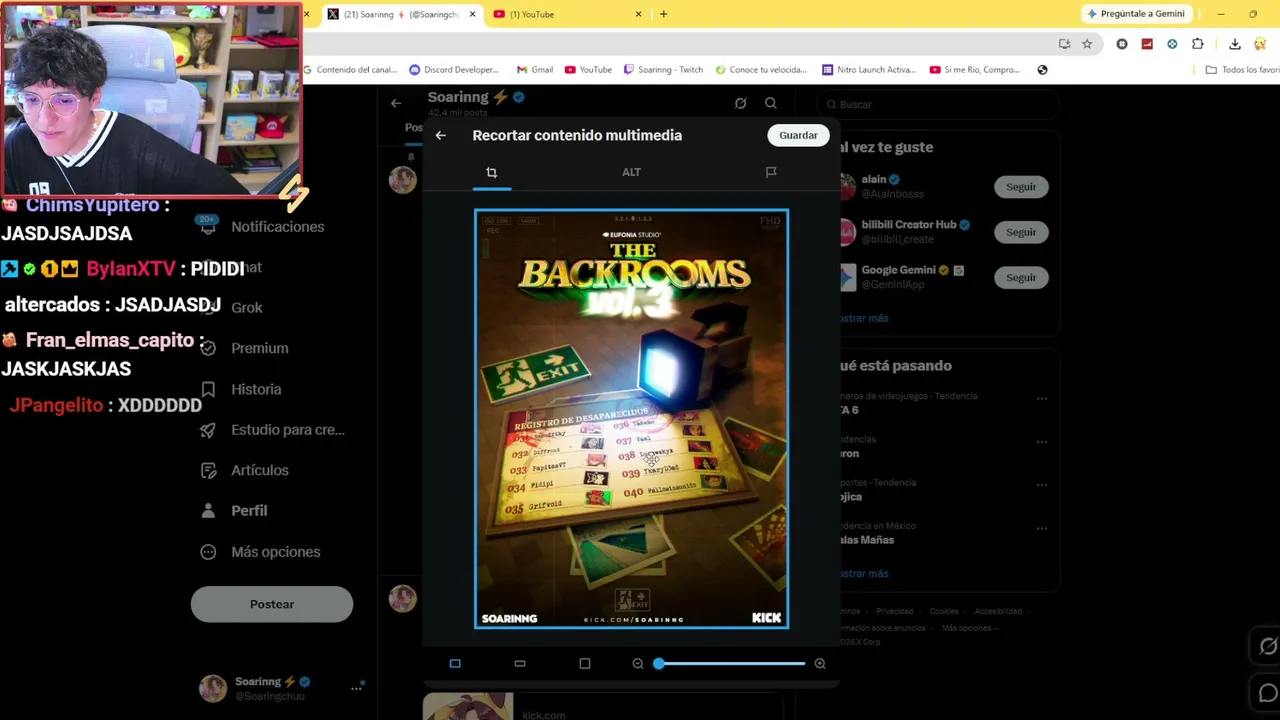This screenshot has width=1280, height=720.
Task: Follow the bilibili Creator Hub account
Action: (1021, 232)
